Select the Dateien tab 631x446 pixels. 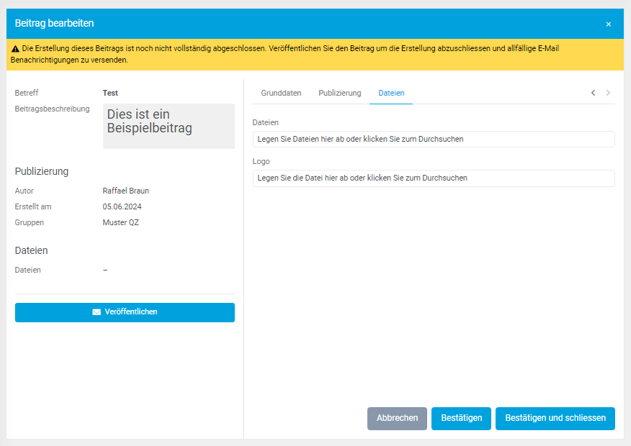tap(391, 93)
